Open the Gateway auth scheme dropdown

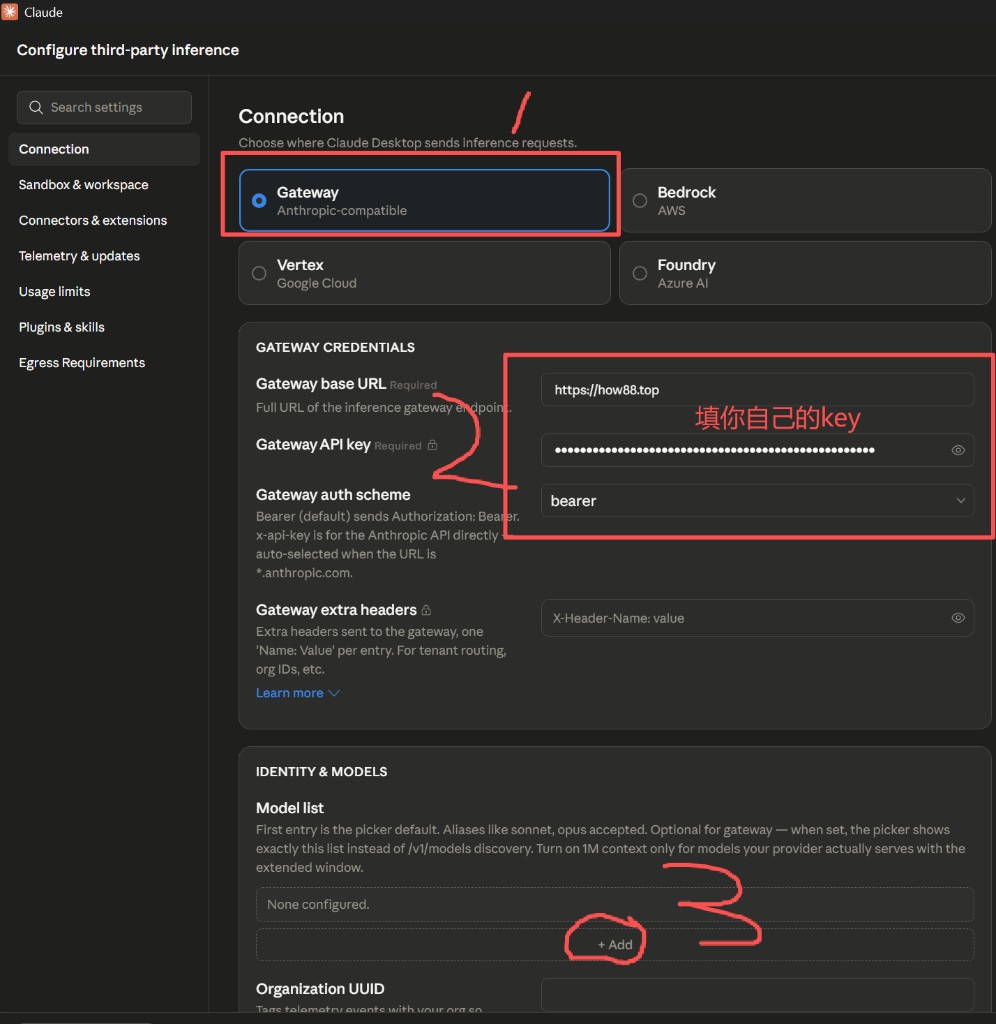[x=758, y=501]
